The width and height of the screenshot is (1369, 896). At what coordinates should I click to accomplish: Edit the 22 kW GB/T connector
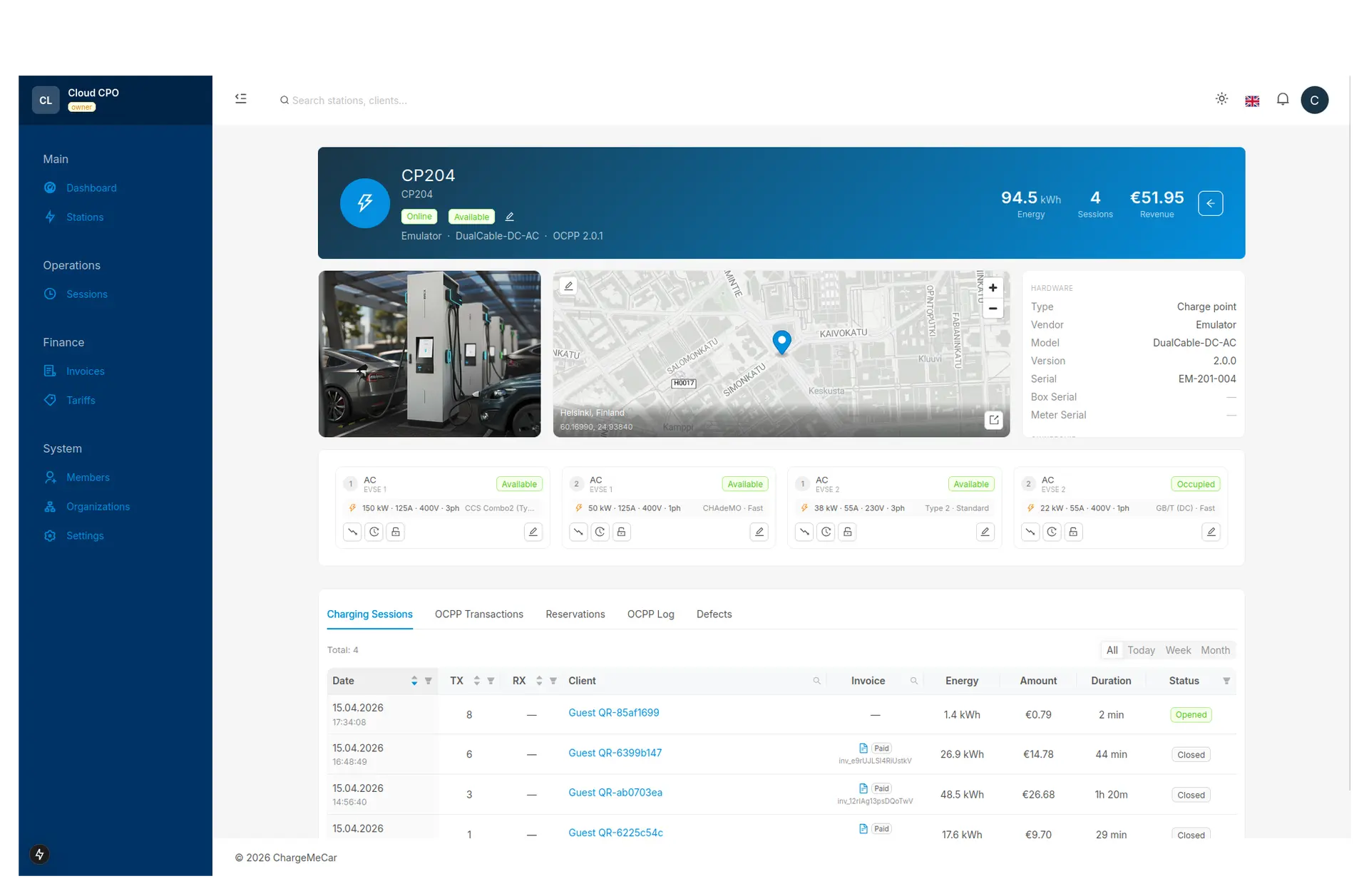pyautogui.click(x=1211, y=532)
